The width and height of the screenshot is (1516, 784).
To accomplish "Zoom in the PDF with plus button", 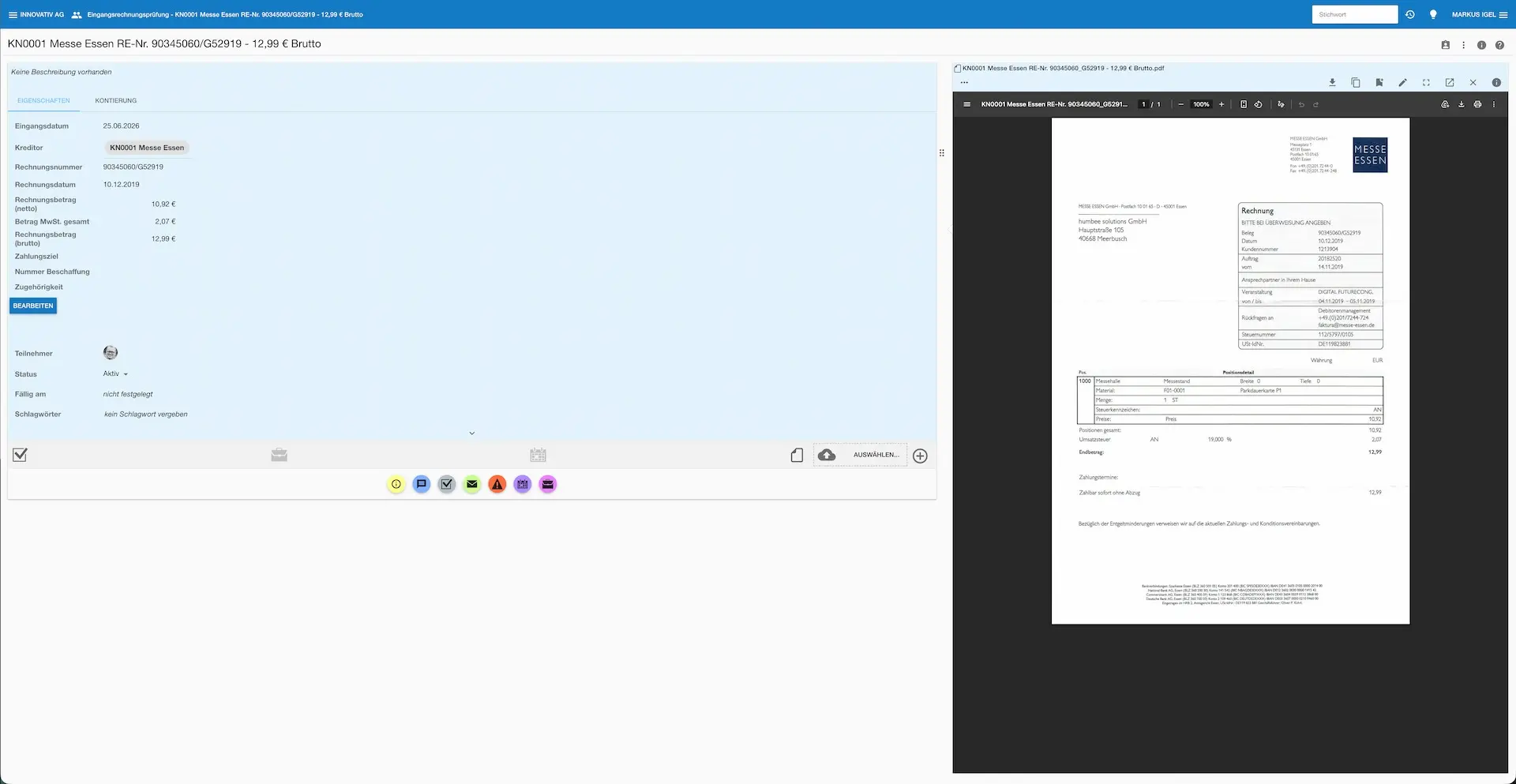I will pos(1221,104).
